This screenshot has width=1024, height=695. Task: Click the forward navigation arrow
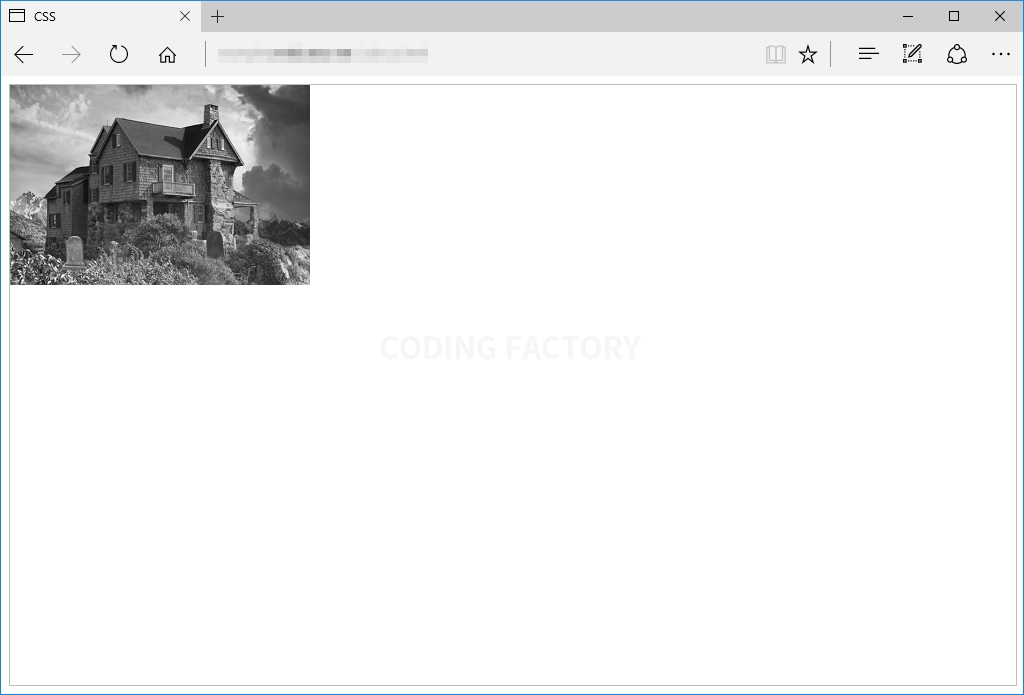(71, 54)
